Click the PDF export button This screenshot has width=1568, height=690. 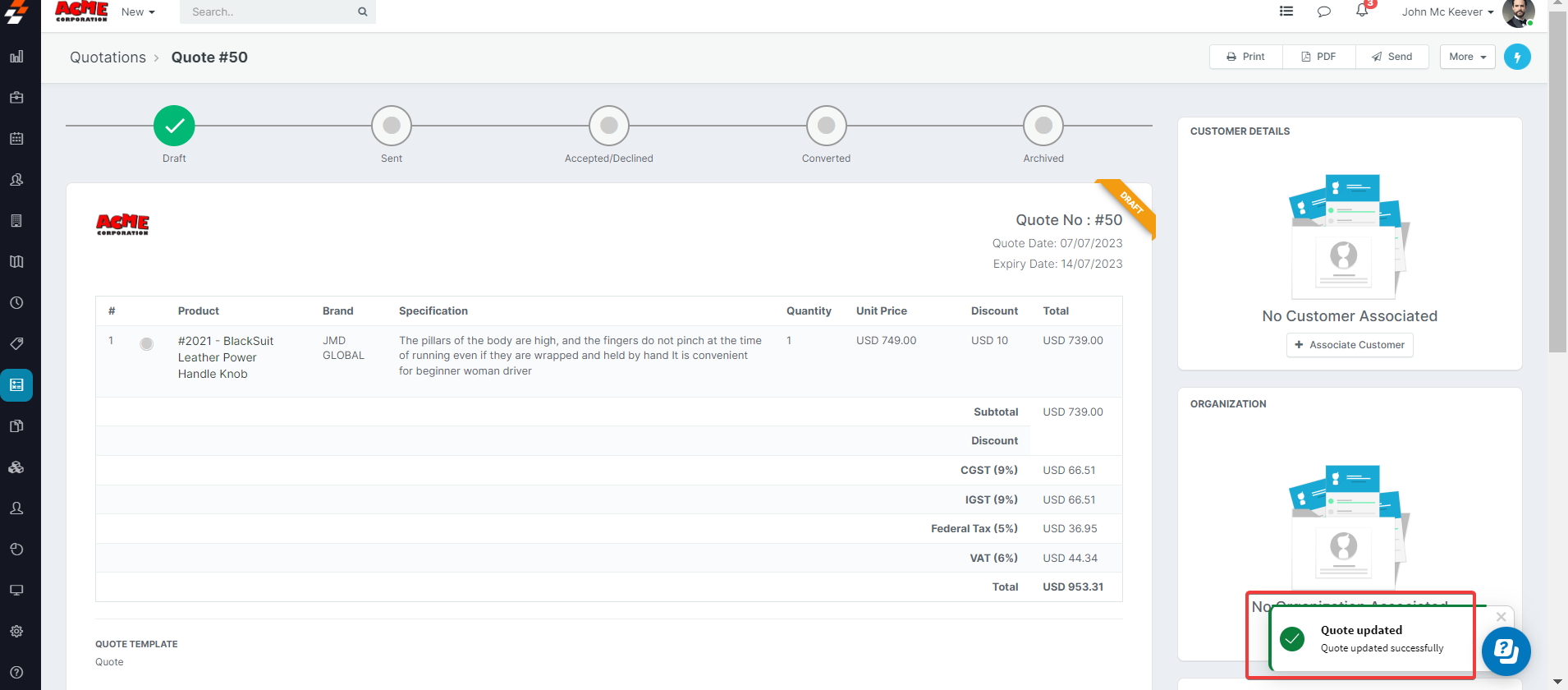pos(1318,57)
